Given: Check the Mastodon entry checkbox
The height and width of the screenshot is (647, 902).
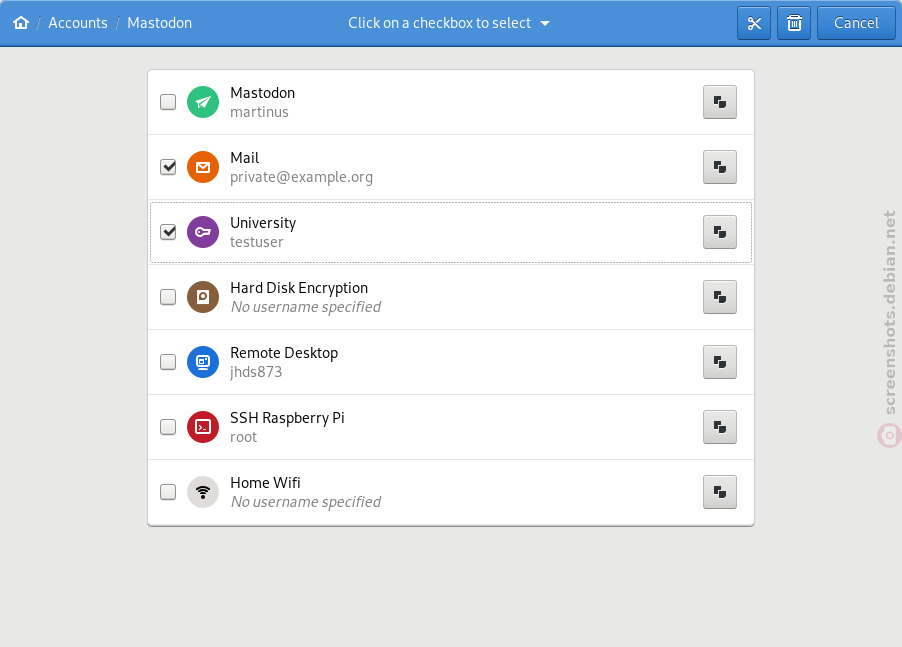Looking at the screenshot, I should point(168,102).
